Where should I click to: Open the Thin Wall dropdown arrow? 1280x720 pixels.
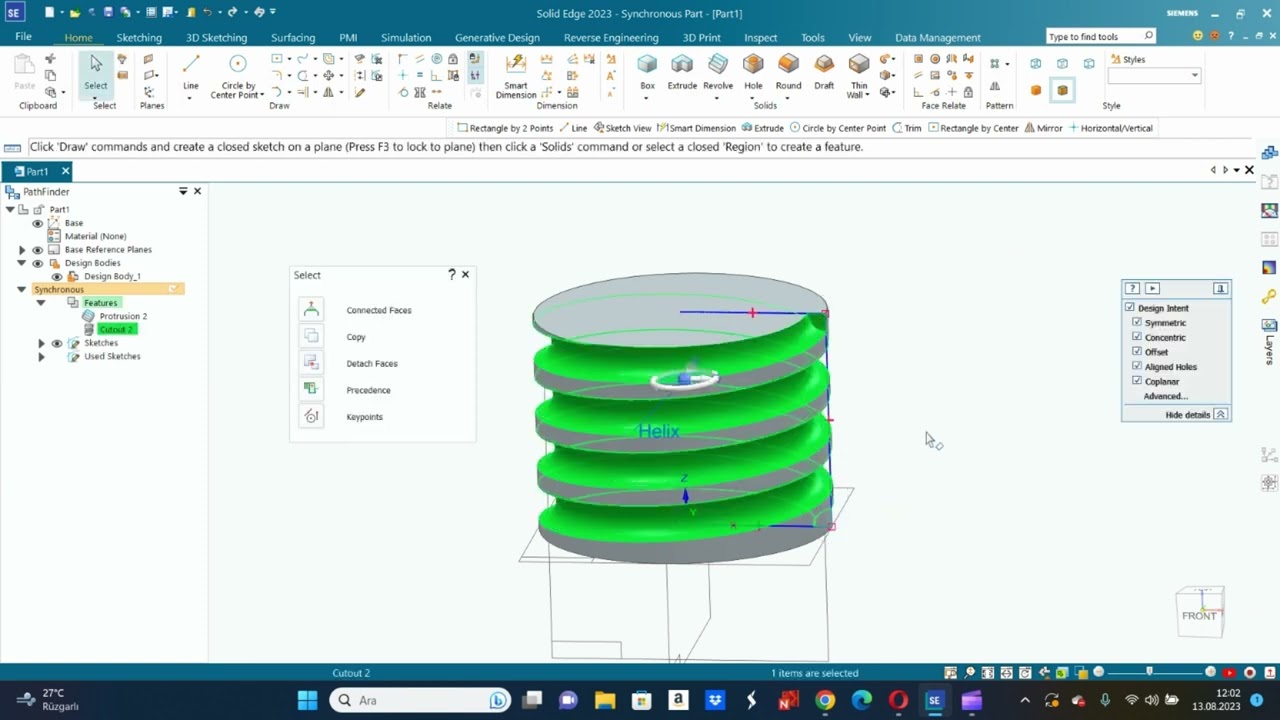[866, 96]
